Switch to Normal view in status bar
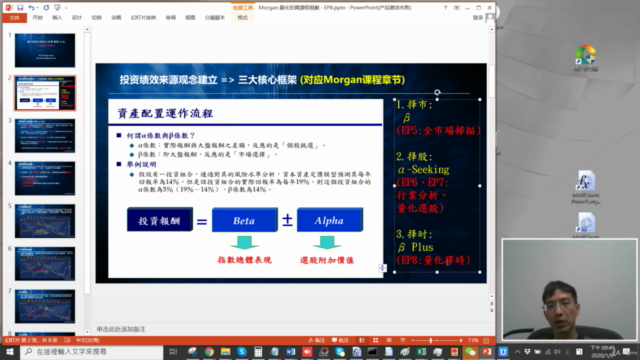The image size is (640, 360). click(362, 340)
